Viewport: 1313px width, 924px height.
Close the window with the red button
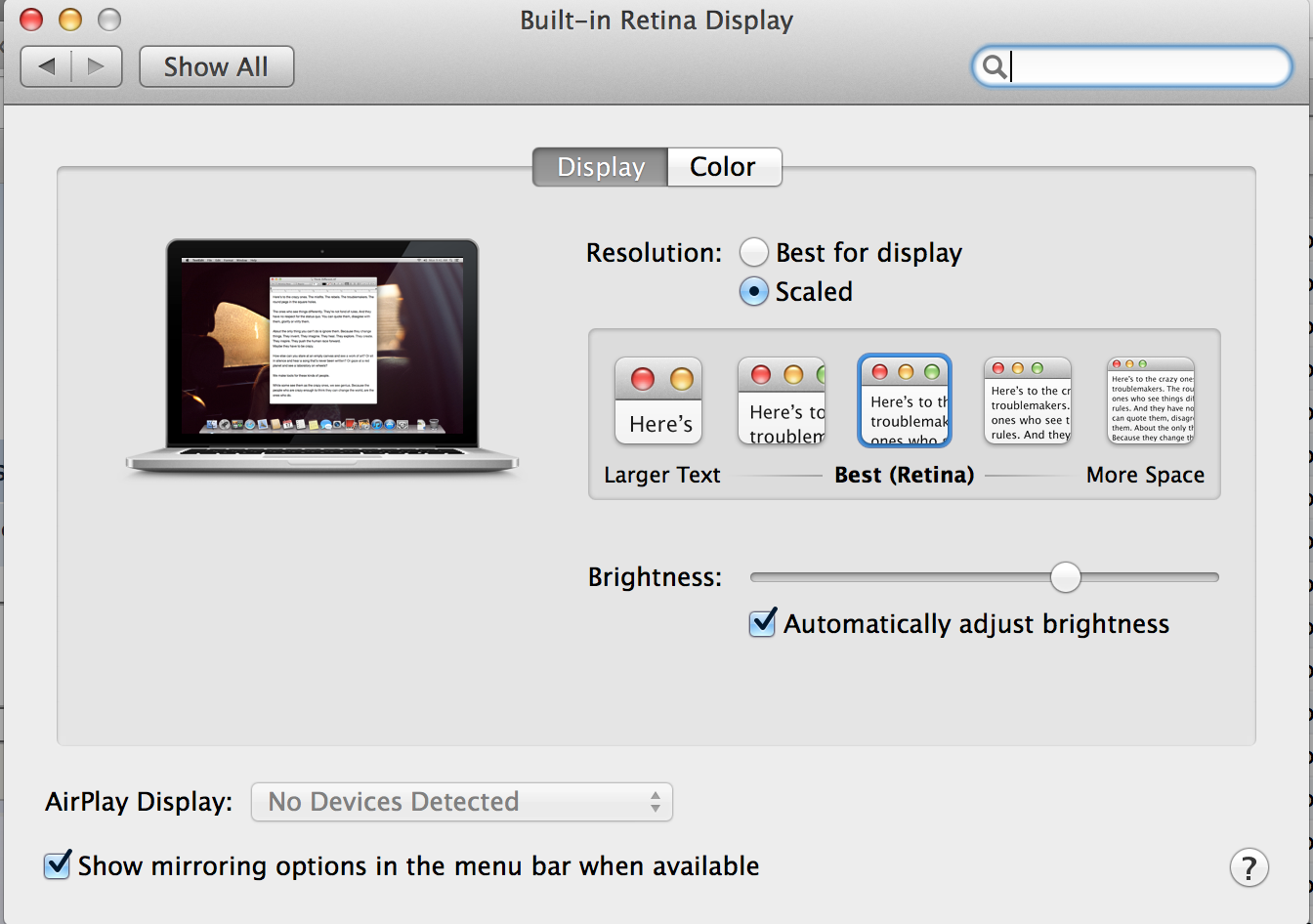point(32,19)
